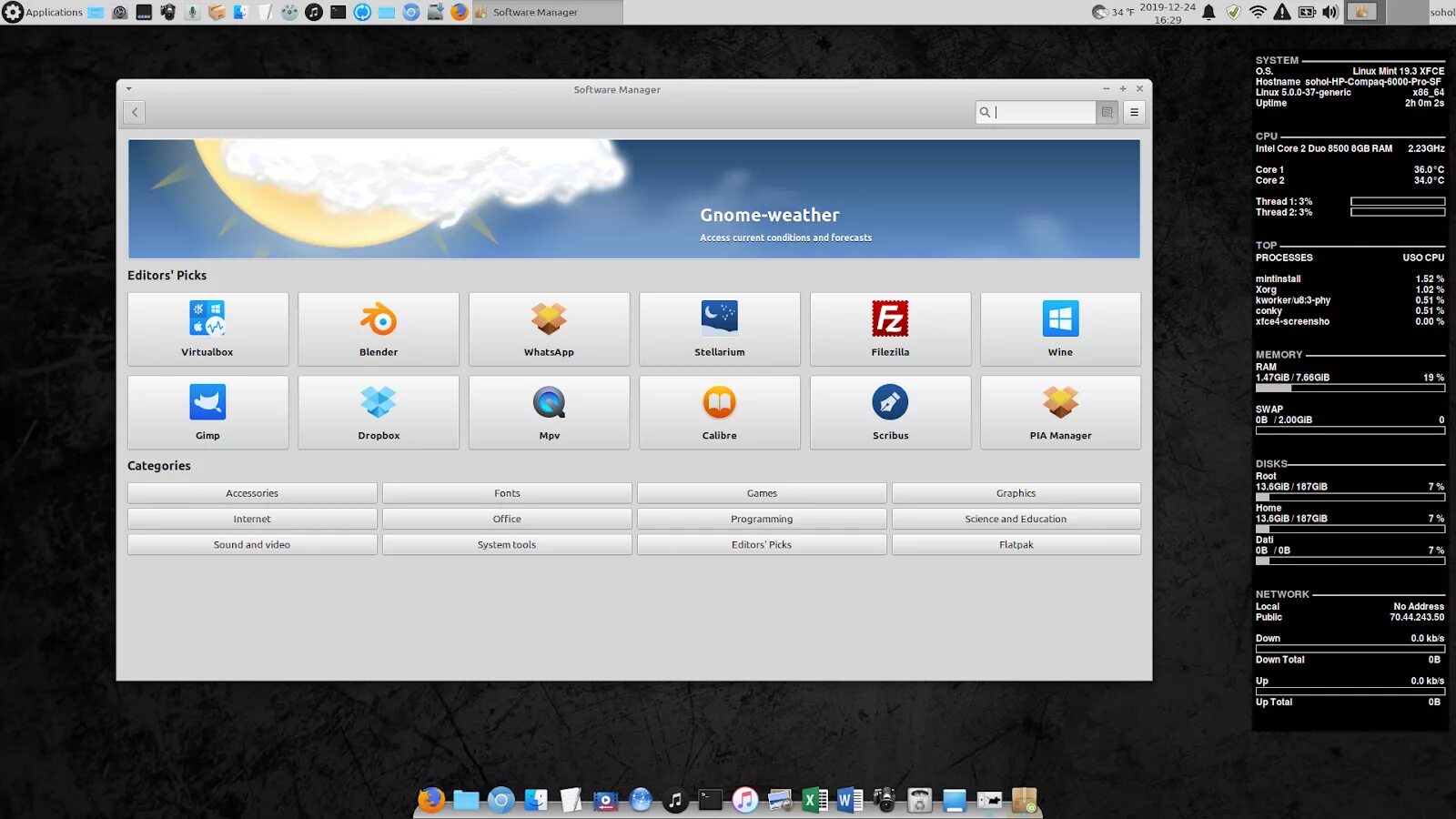Open the Software Manager hamburger menu
The image size is (1456, 819).
point(1134,112)
